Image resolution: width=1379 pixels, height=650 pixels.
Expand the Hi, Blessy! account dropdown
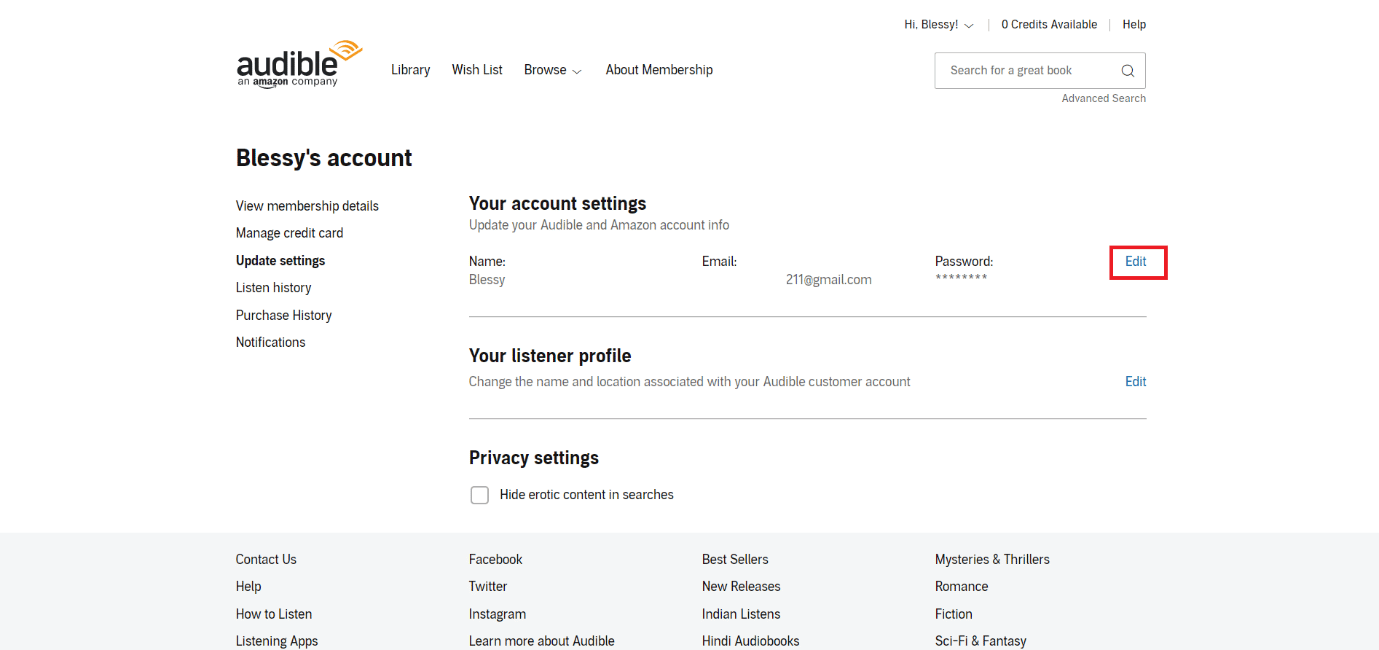(939, 25)
